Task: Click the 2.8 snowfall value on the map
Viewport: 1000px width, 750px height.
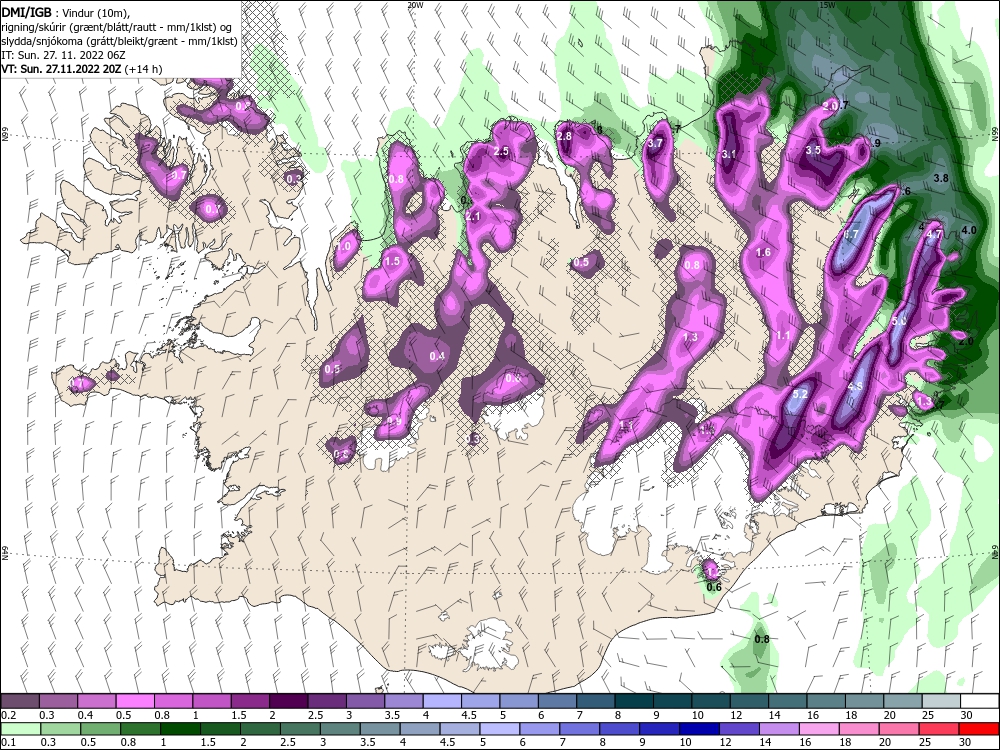Action: click(x=564, y=136)
